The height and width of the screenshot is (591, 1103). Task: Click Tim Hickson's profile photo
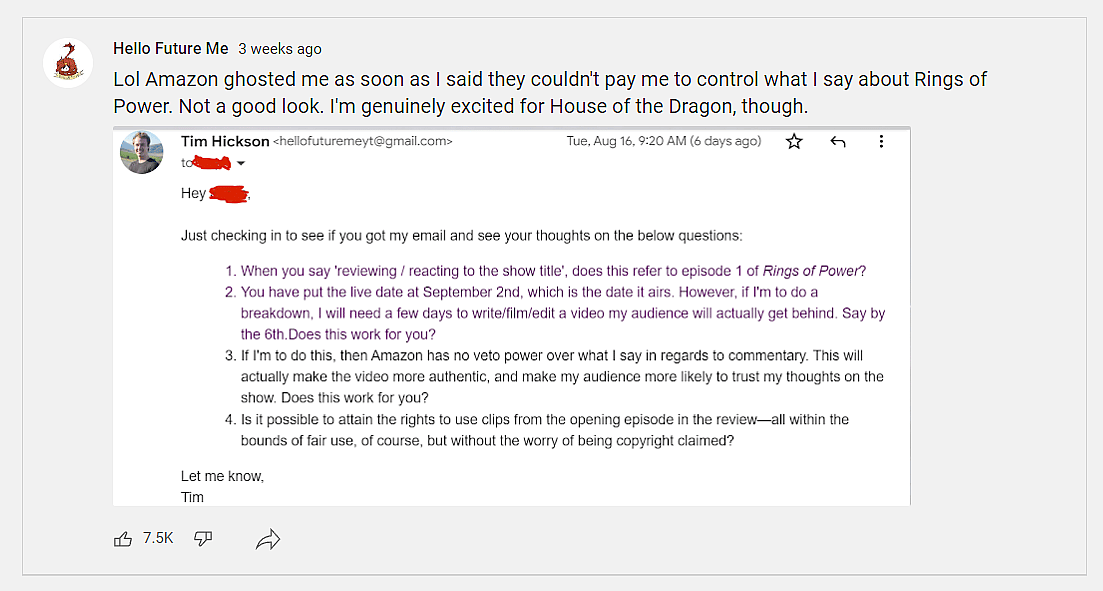(x=141, y=153)
